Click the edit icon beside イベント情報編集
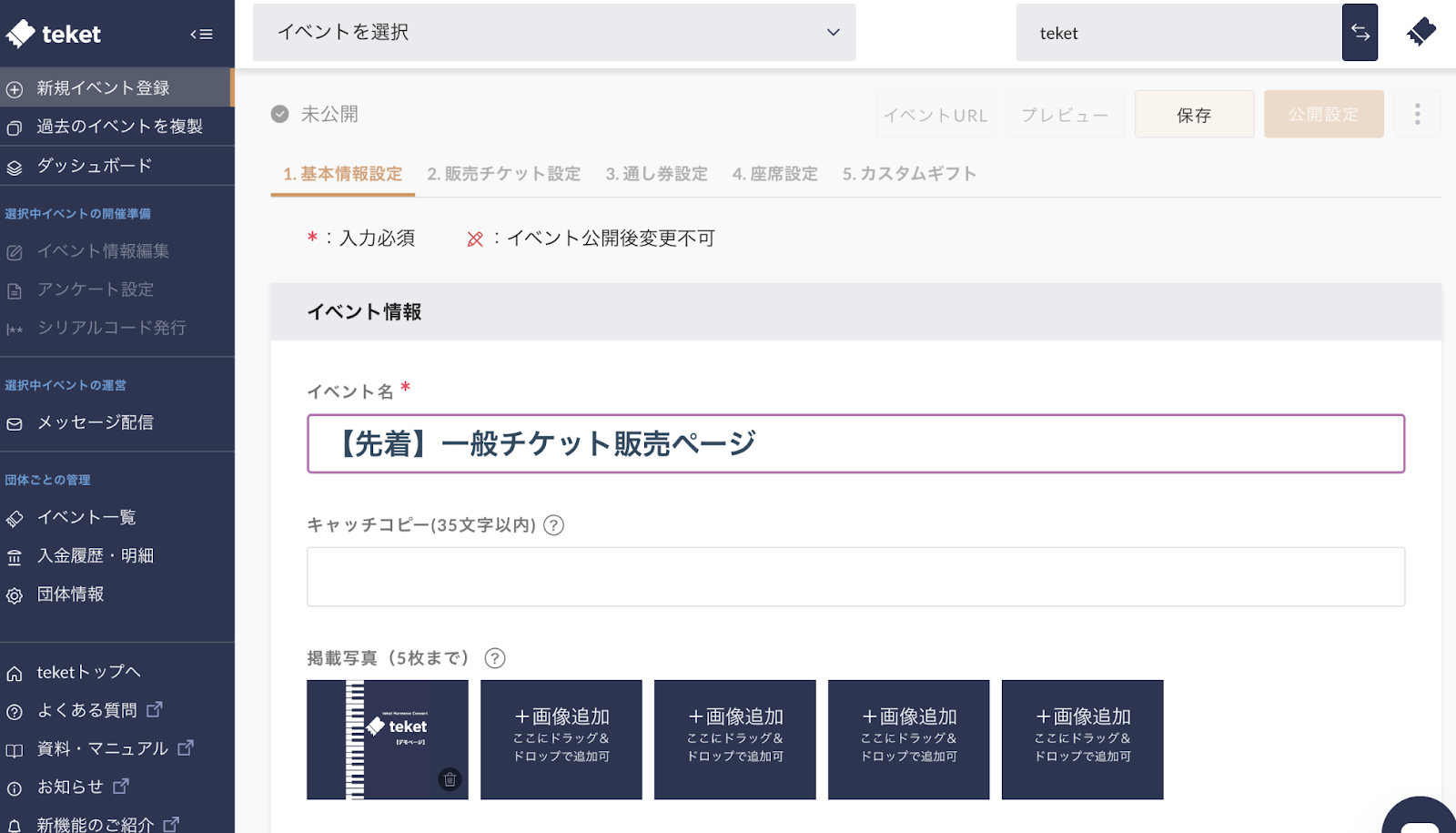The height and width of the screenshot is (833, 1456). [x=15, y=252]
